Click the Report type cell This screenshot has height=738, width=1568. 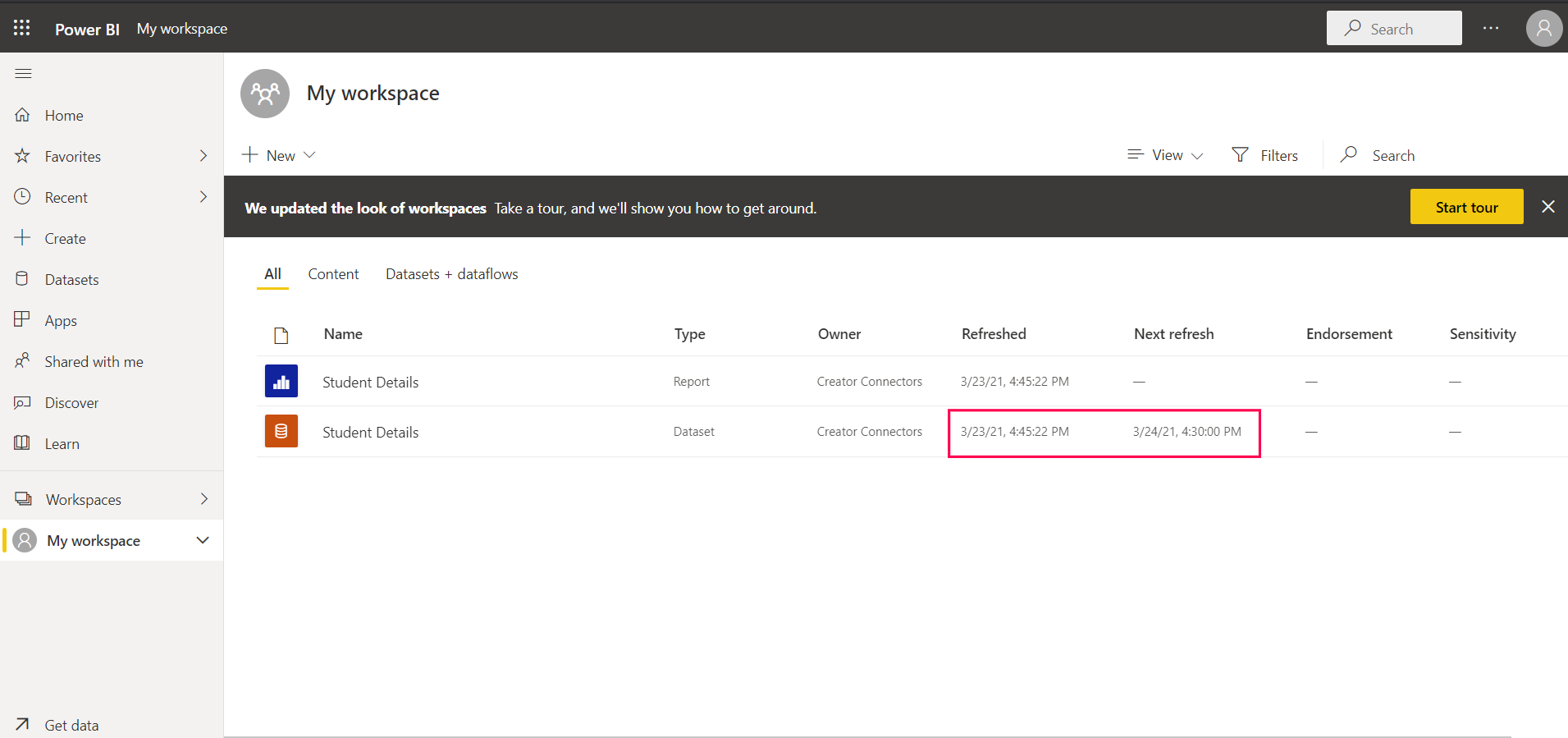tap(692, 382)
